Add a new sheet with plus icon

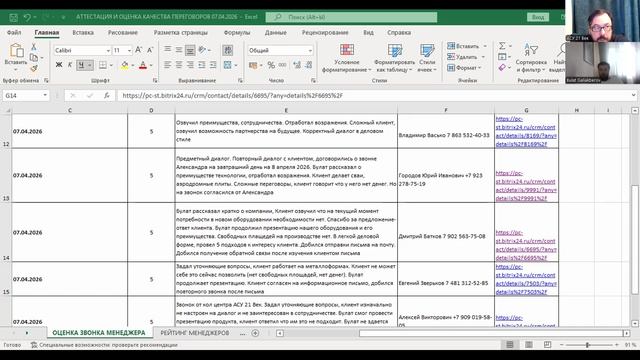pos(255,333)
